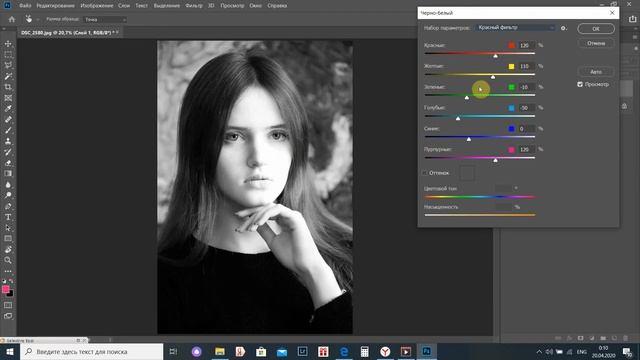The width and height of the screenshot is (640, 360).
Task: Select the Eraser tool
Action: click(x=8, y=163)
